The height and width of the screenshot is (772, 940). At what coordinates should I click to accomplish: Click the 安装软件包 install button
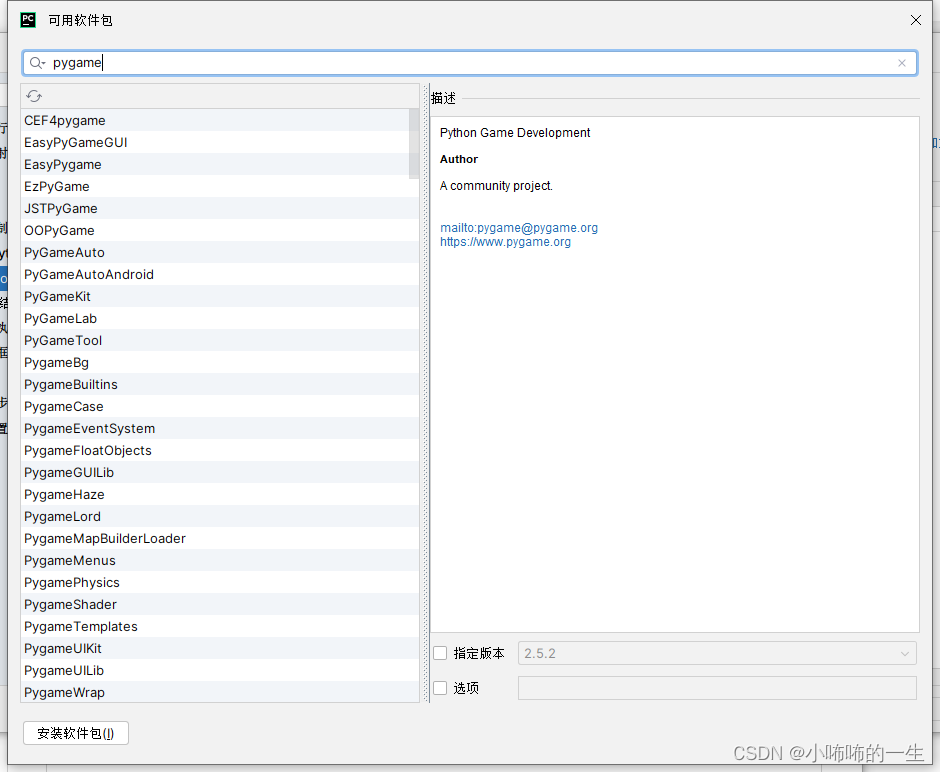point(75,733)
